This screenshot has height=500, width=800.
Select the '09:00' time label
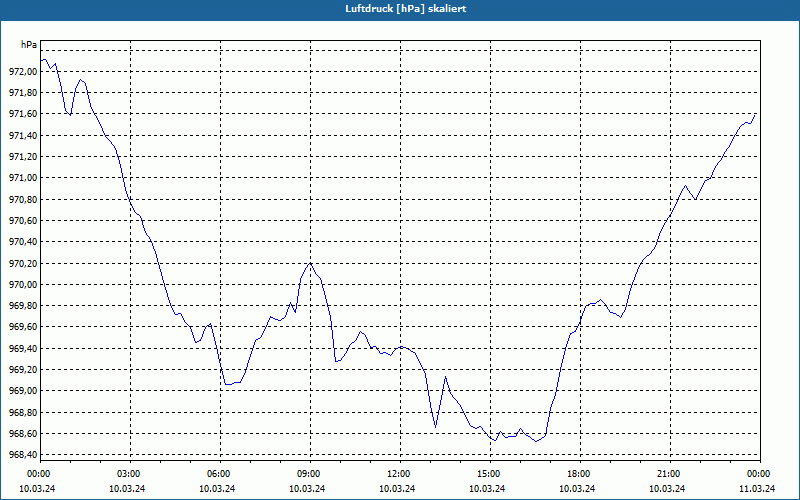coord(308,474)
